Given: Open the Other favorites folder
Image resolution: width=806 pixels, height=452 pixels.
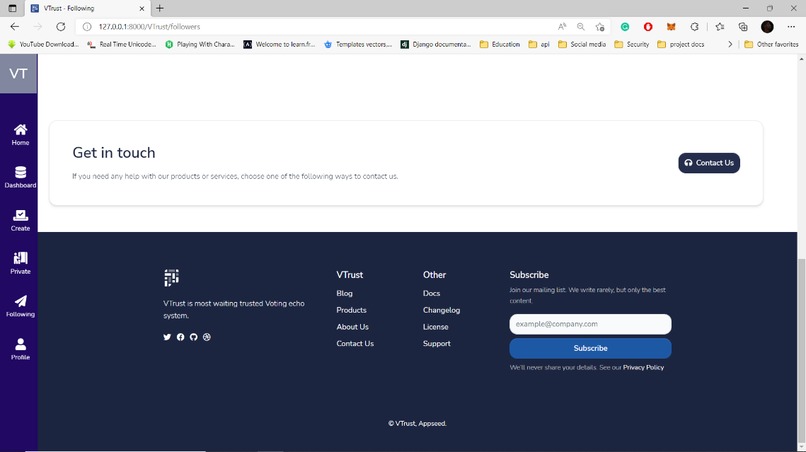Looking at the screenshot, I should point(771,44).
